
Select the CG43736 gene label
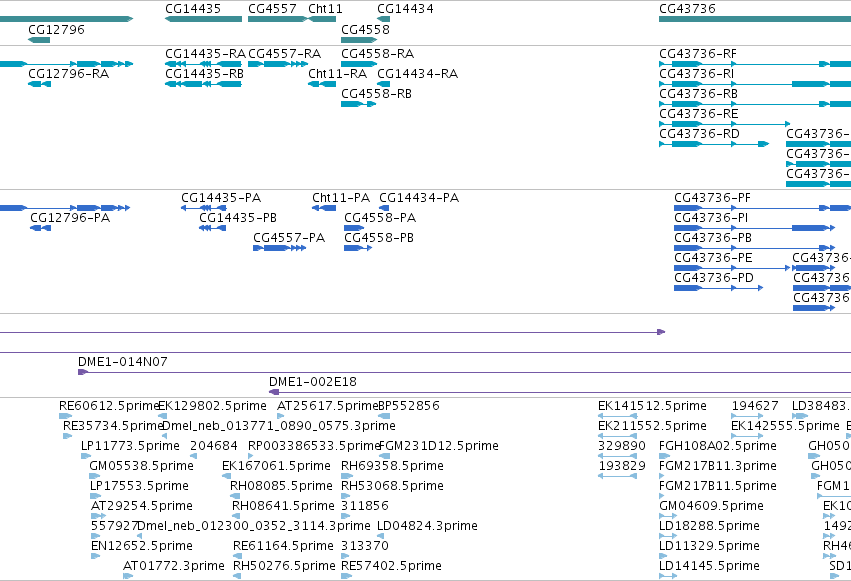687,9
